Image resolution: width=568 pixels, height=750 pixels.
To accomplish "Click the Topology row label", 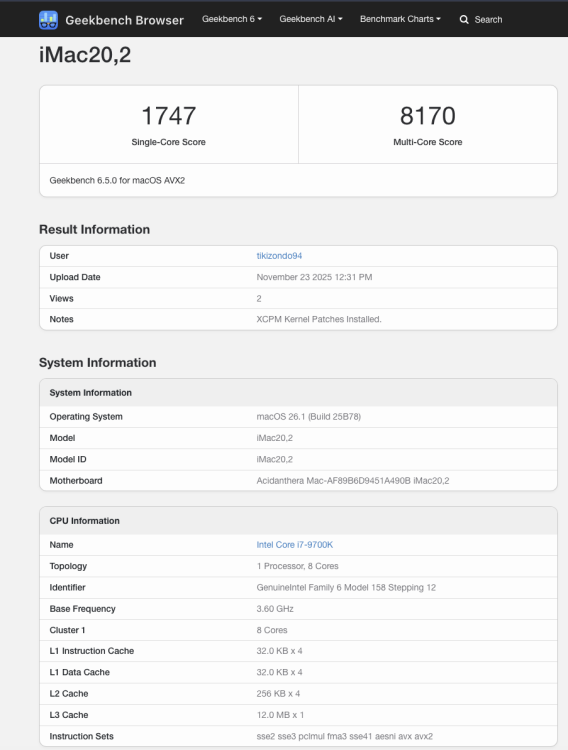I will click(x=68, y=566).
